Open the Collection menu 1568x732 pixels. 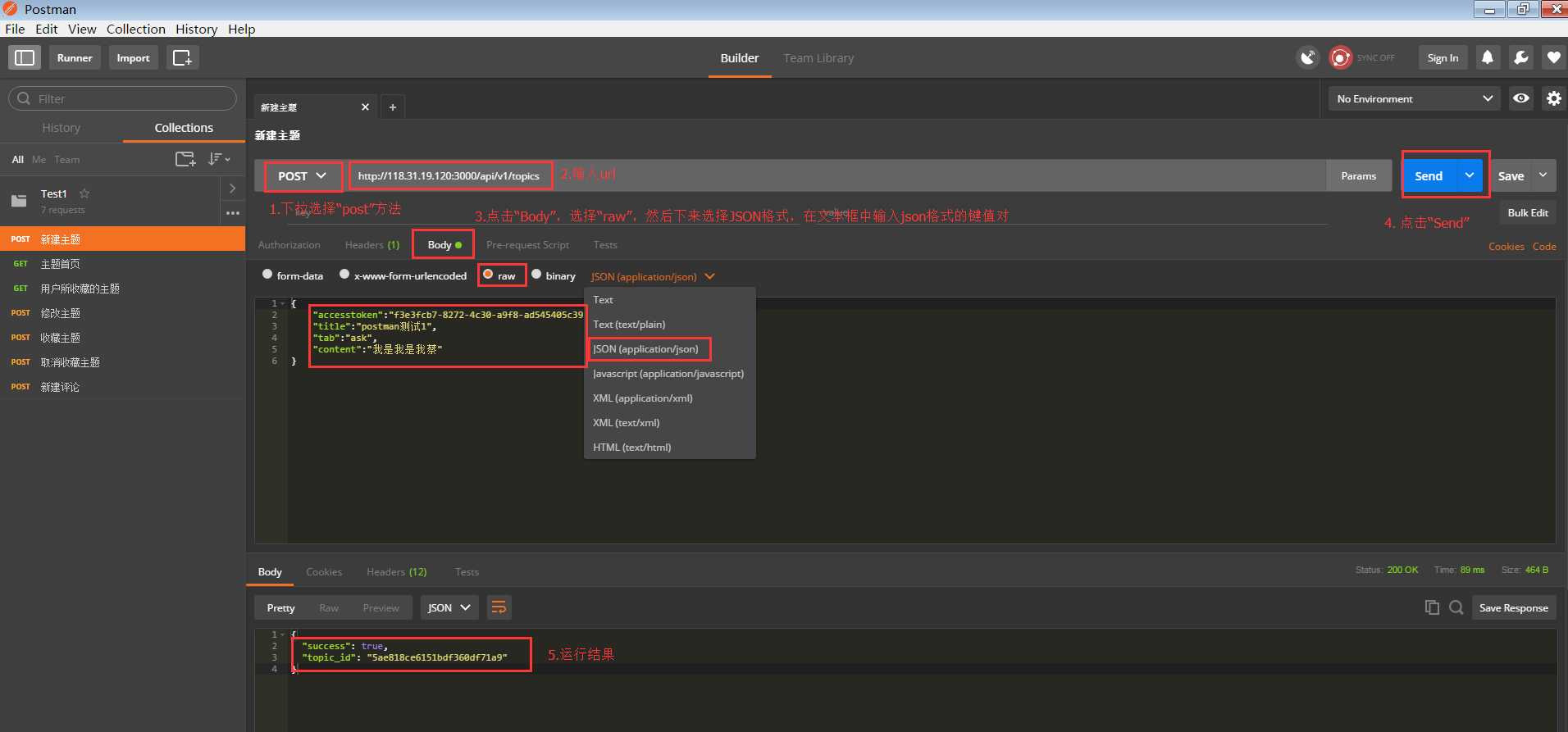pos(136,29)
